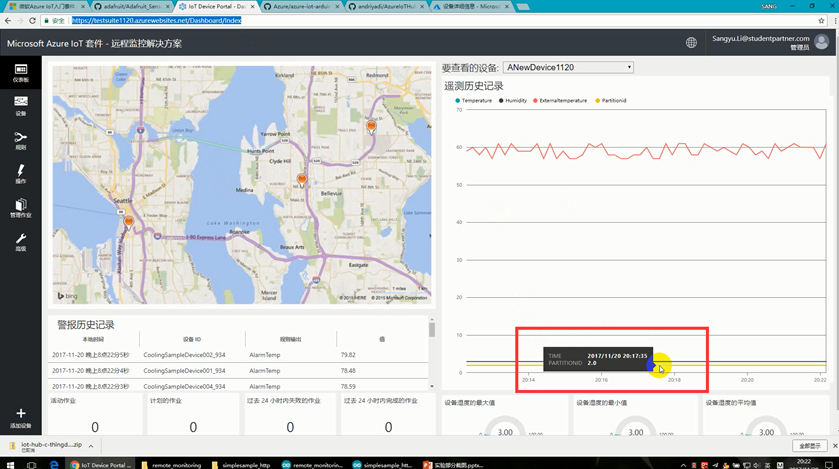Image resolution: width=839 pixels, height=469 pixels.
Task: Click the Bing logo on the map
Action: click(67, 296)
